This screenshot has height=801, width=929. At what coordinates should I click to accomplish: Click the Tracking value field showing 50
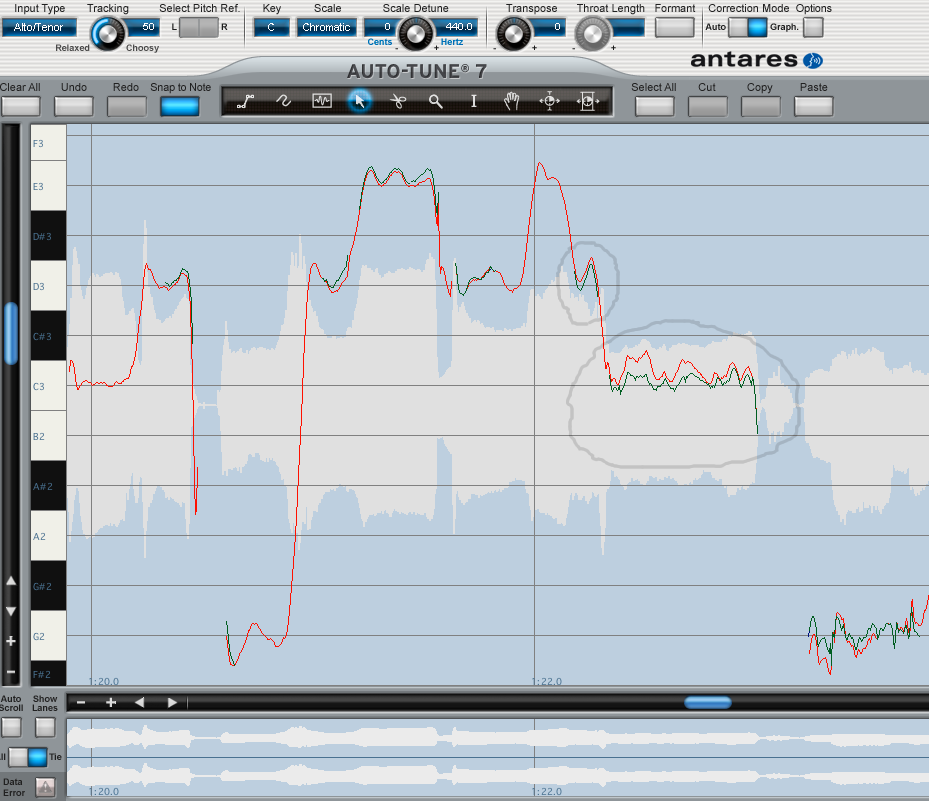pos(142,27)
